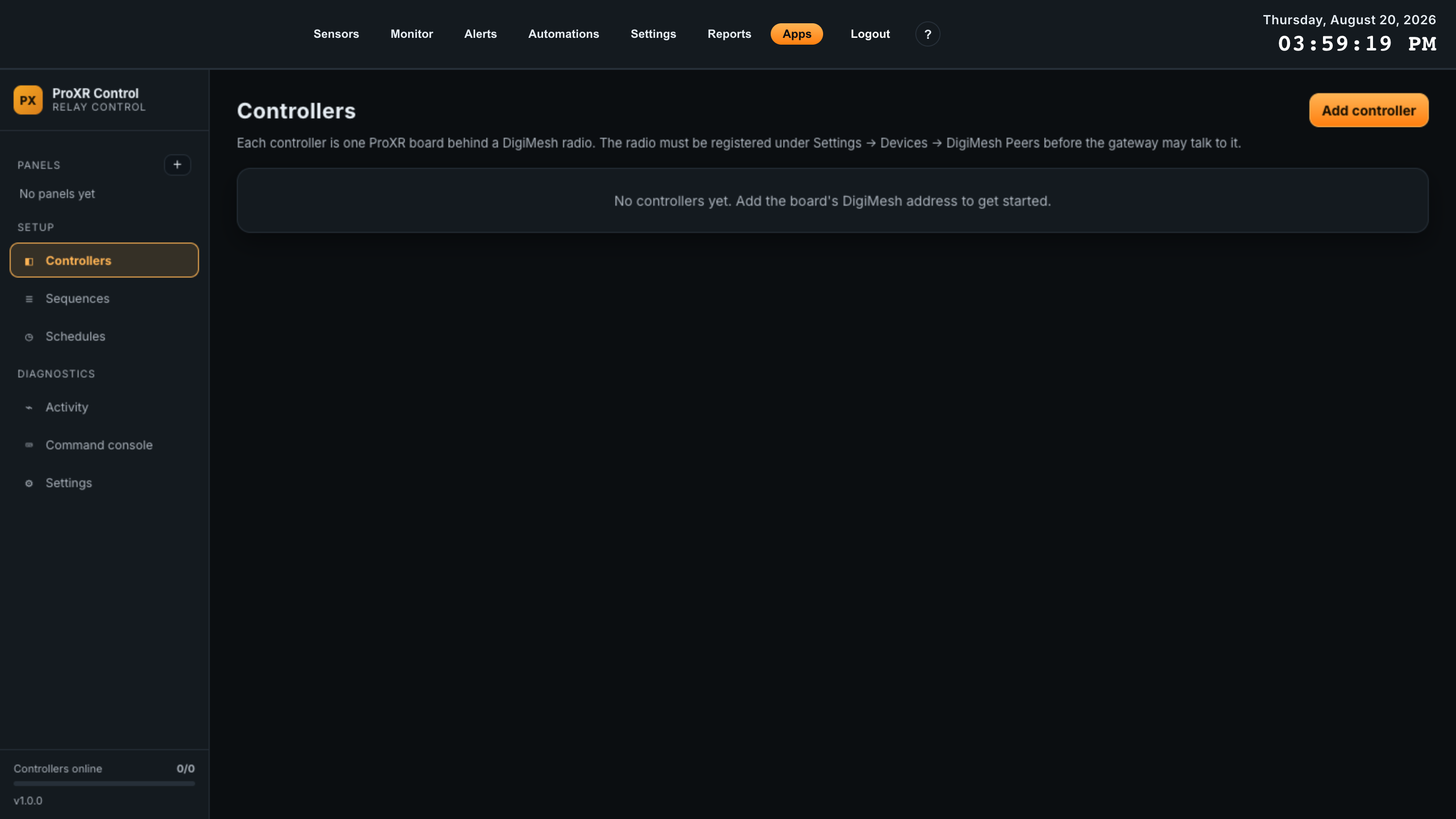Click the sidebar Settings gear icon
The image size is (1456, 819).
[x=29, y=483]
